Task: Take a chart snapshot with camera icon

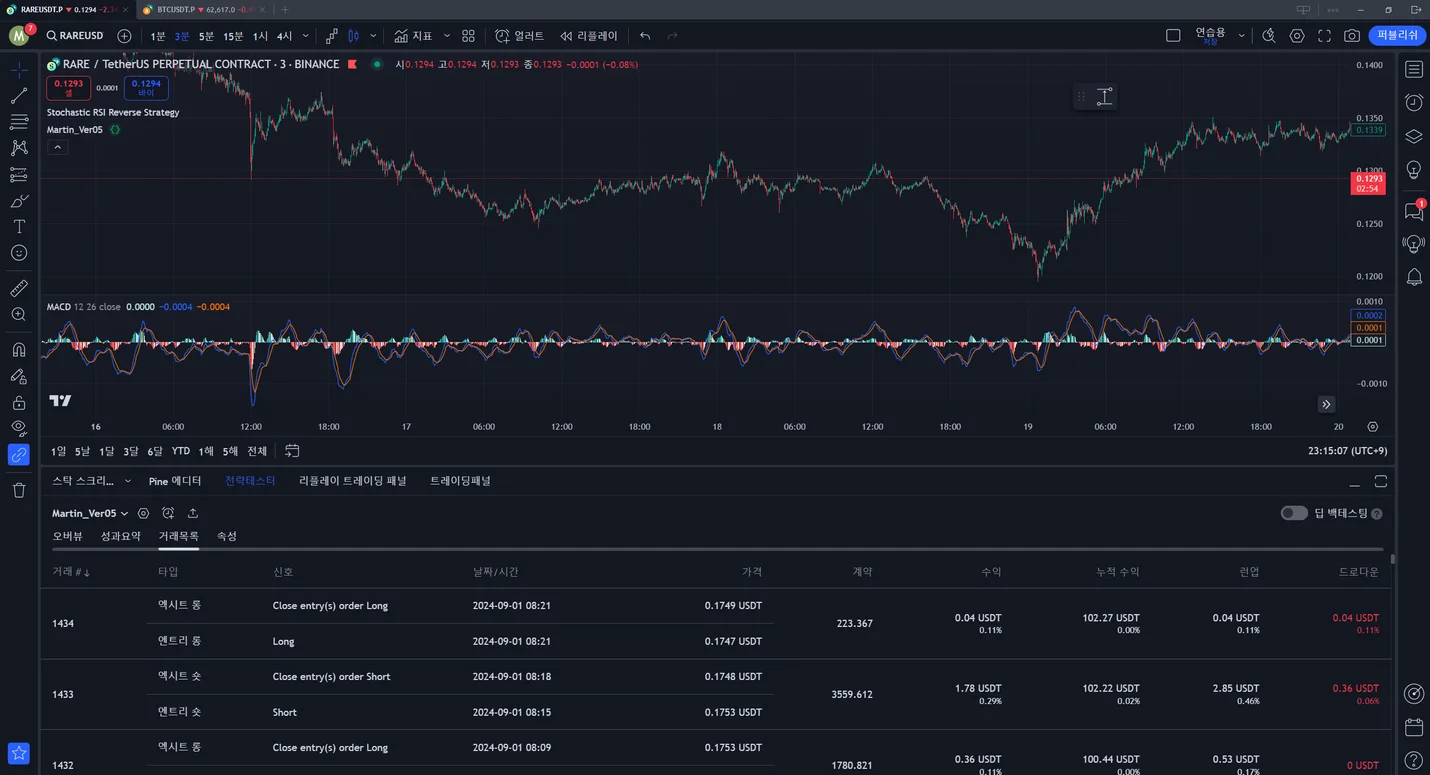Action: (x=1352, y=36)
